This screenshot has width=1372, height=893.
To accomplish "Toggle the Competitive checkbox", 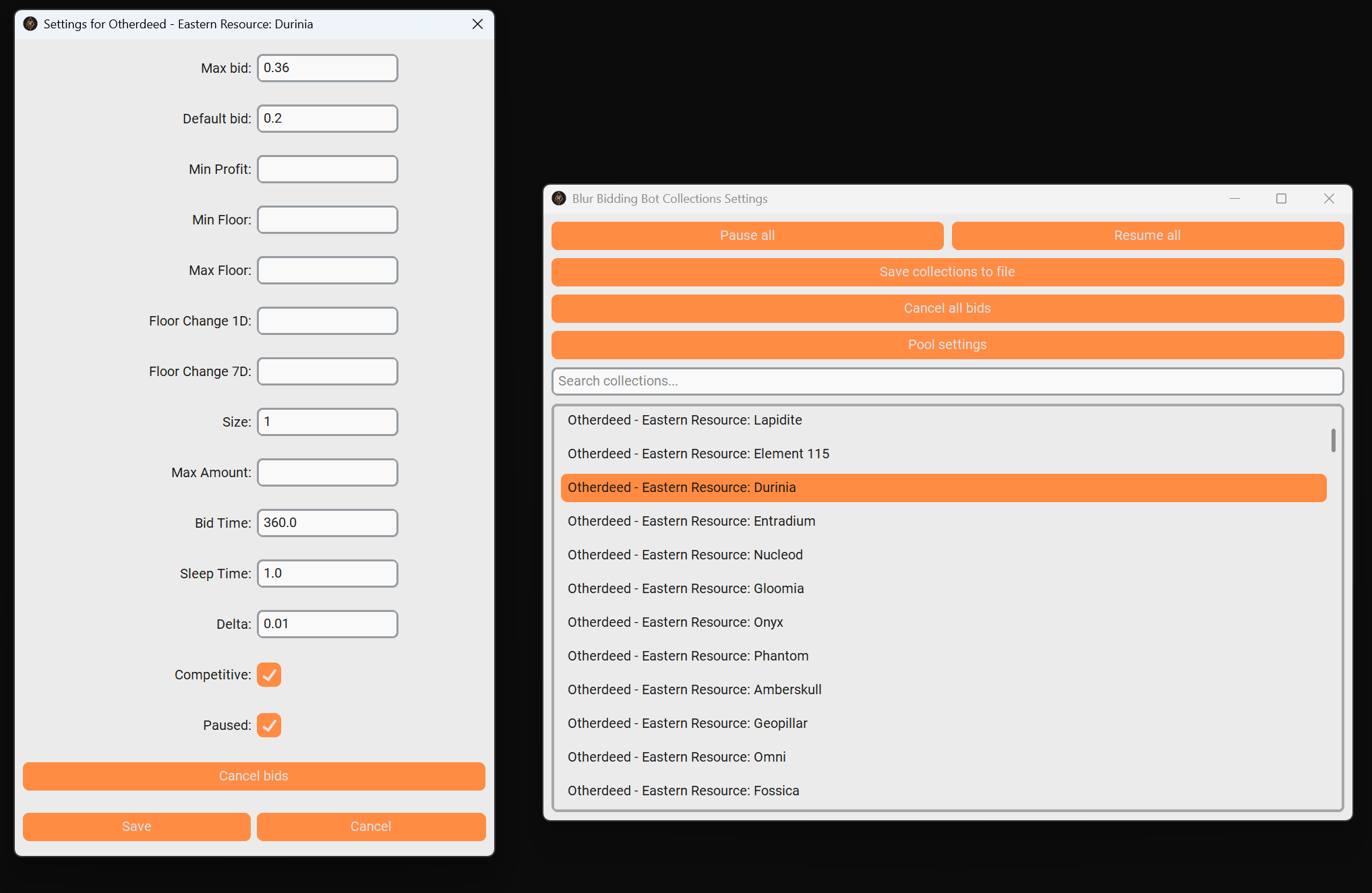I will click(269, 675).
